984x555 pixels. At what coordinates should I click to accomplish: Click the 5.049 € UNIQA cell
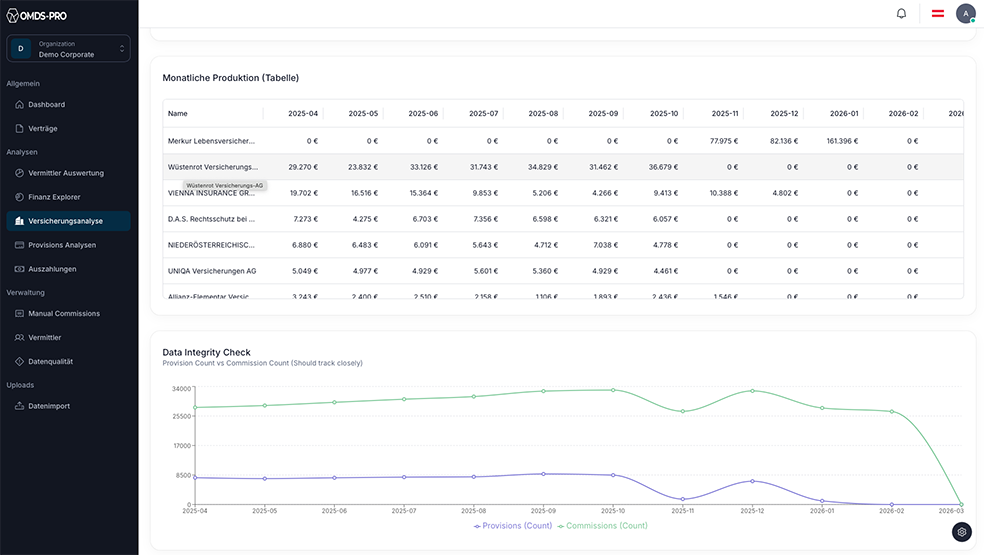click(x=305, y=271)
